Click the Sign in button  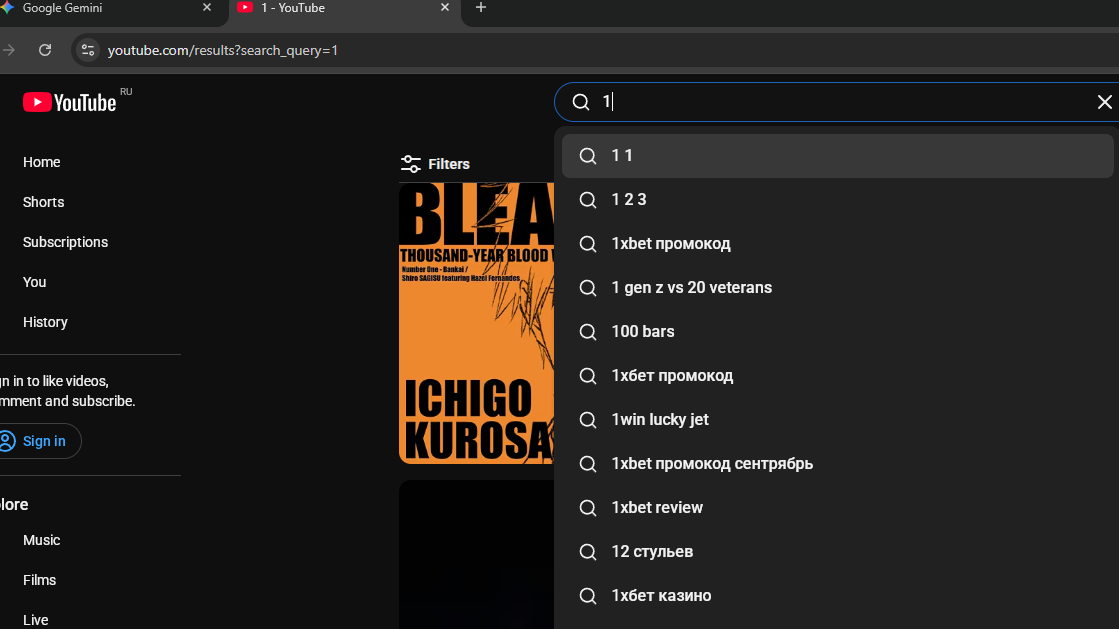39,441
